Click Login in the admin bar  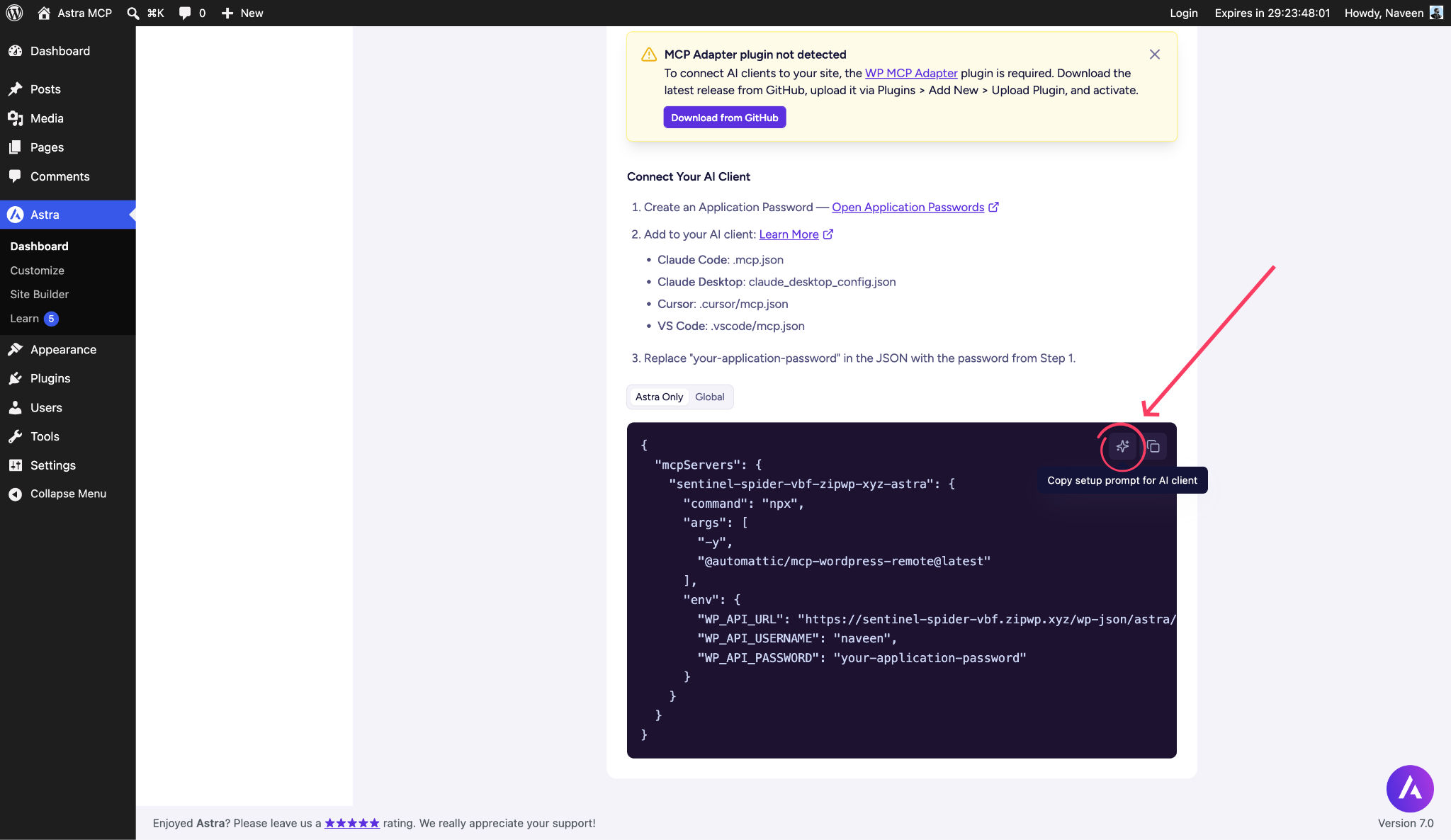pos(1183,13)
